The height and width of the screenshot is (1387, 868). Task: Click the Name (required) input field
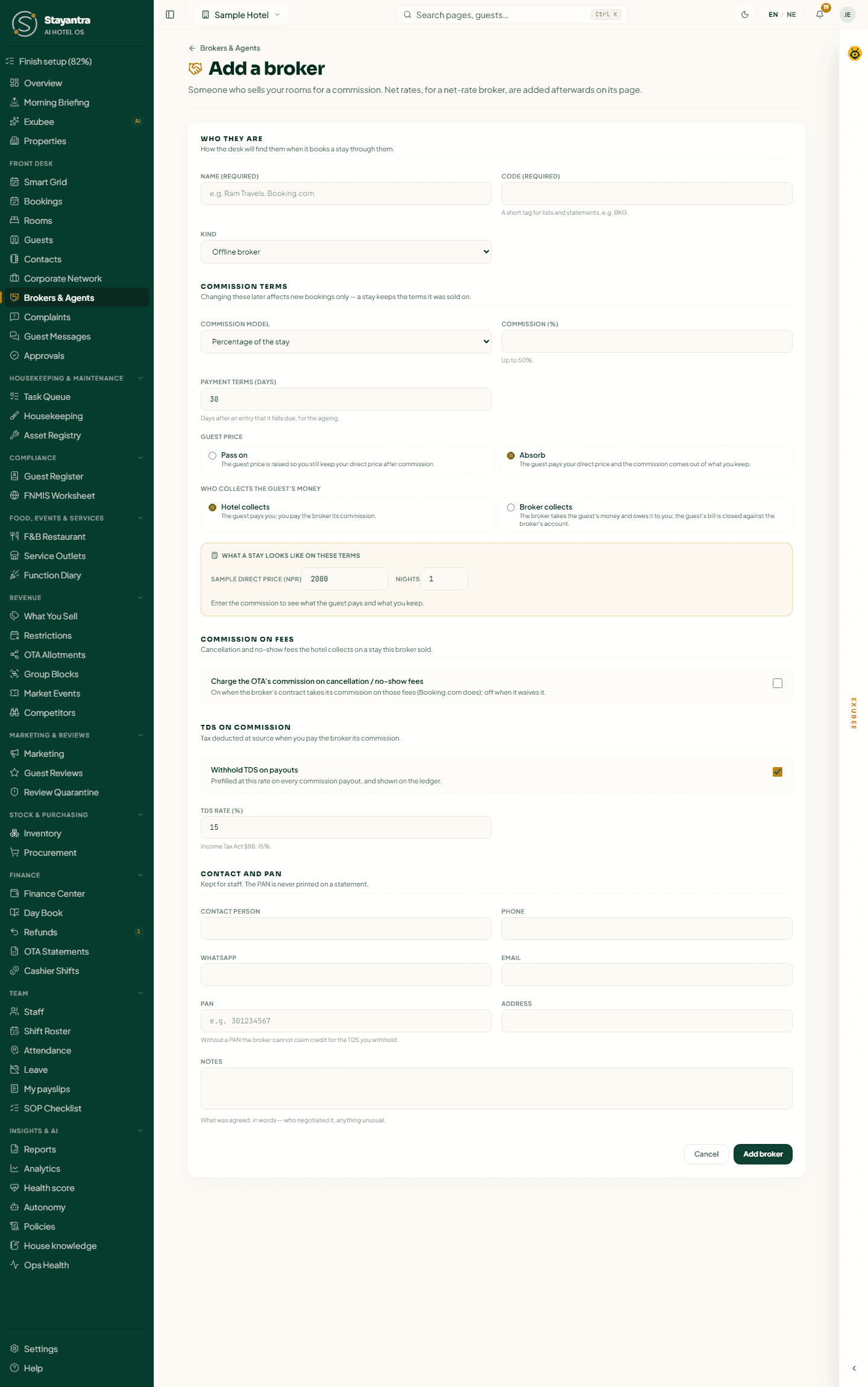346,194
